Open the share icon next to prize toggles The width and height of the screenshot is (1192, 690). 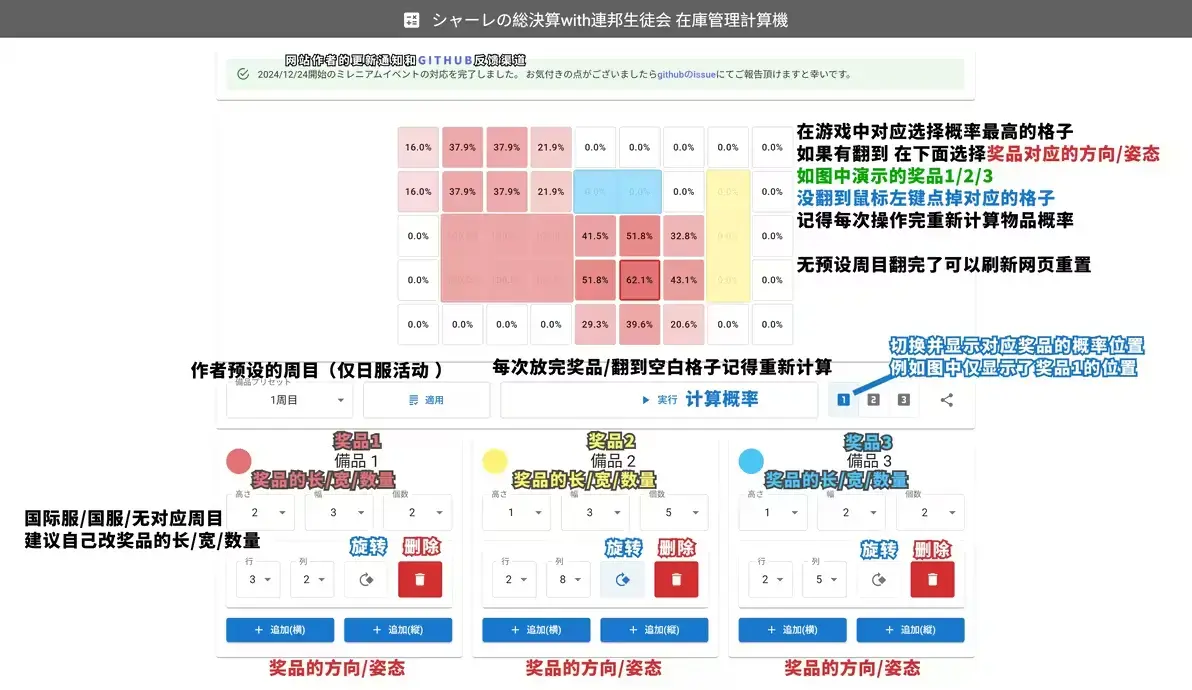tap(946, 399)
